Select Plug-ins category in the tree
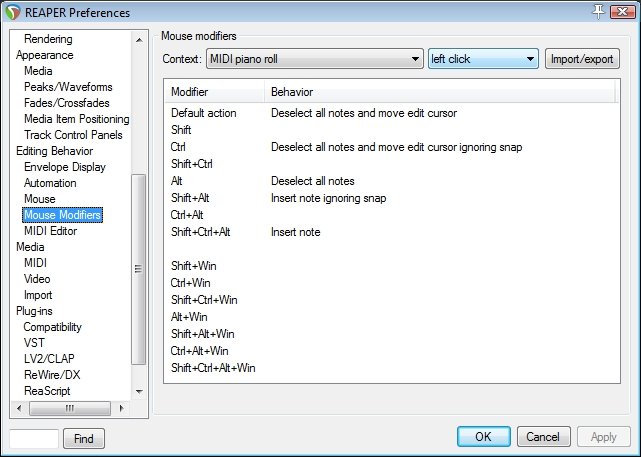Viewport: 641px width, 457px height. (x=34, y=311)
